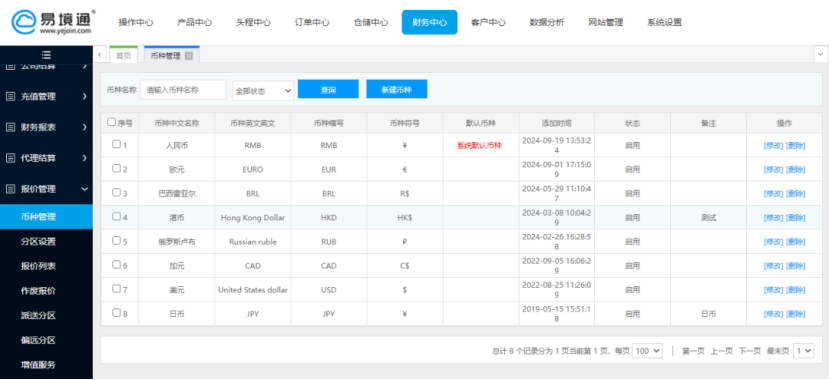Click 删除 for the 人民币 row

(x=795, y=146)
